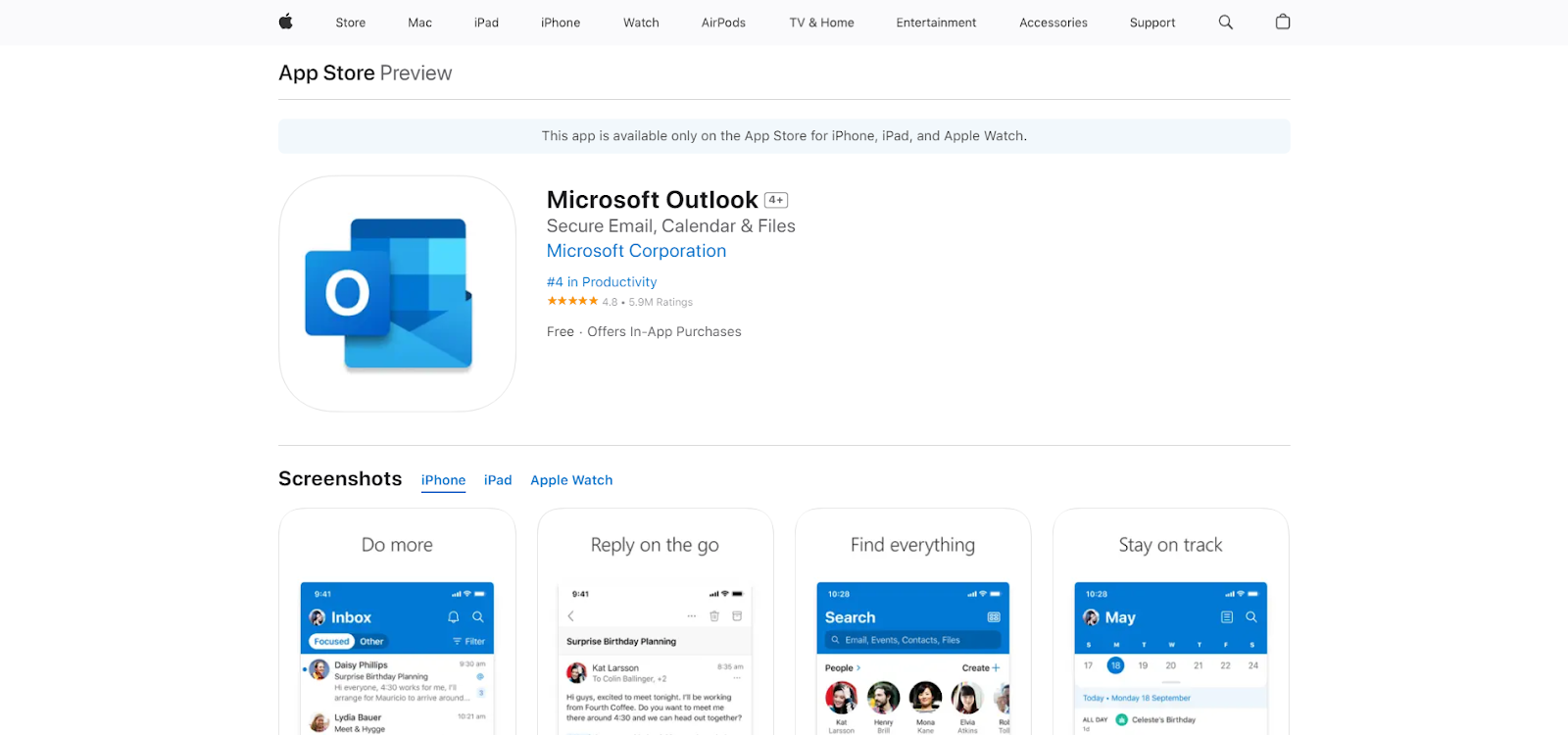Click the bell icon in Inbox screenshot

pyautogui.click(x=453, y=617)
